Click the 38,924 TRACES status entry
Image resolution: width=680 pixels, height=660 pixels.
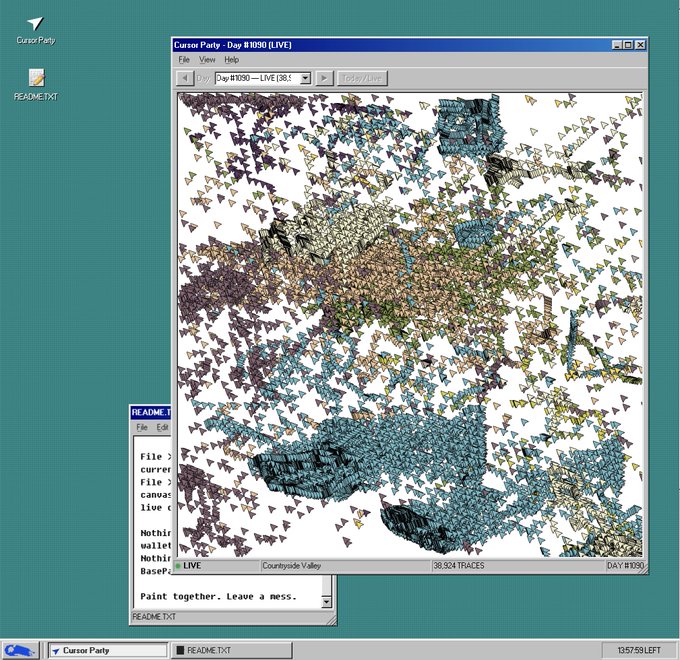pyautogui.click(x=459, y=565)
